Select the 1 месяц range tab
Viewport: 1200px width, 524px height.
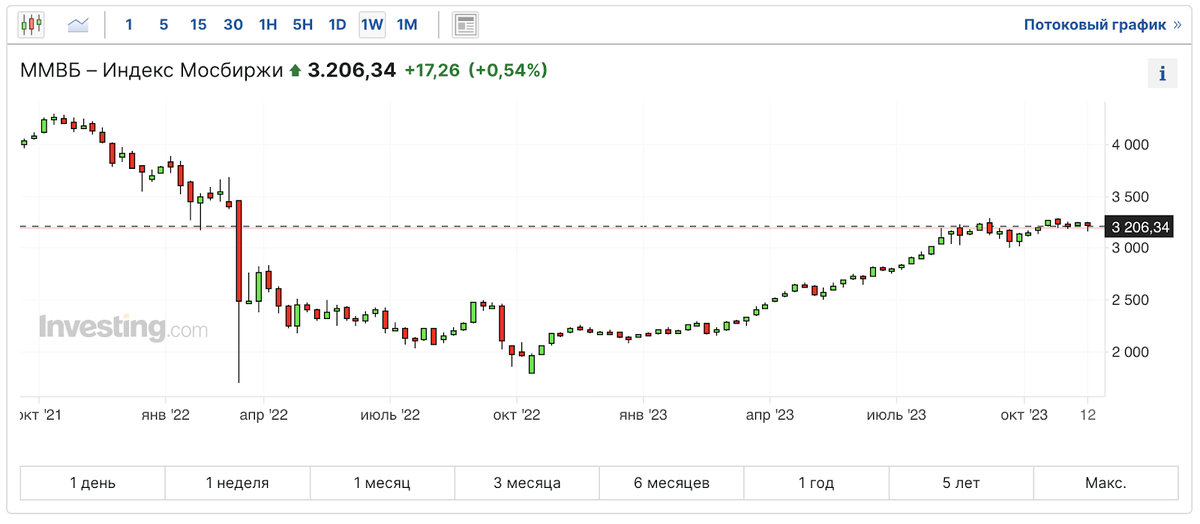382,483
